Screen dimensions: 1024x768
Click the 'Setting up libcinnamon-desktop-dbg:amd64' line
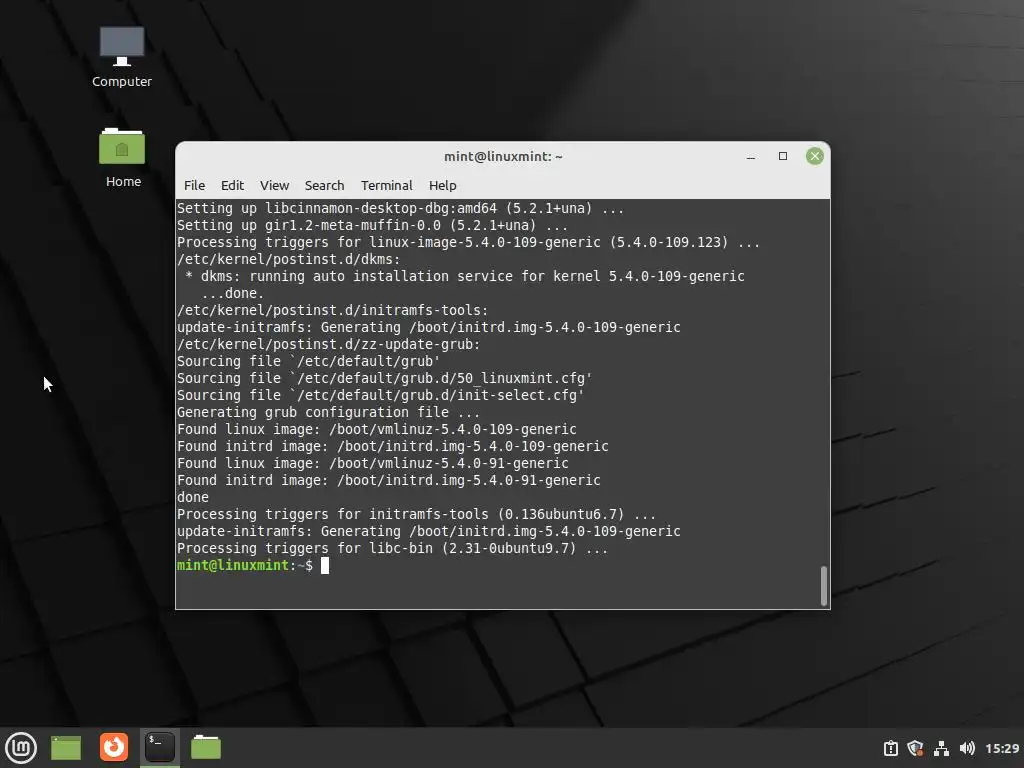pos(400,209)
